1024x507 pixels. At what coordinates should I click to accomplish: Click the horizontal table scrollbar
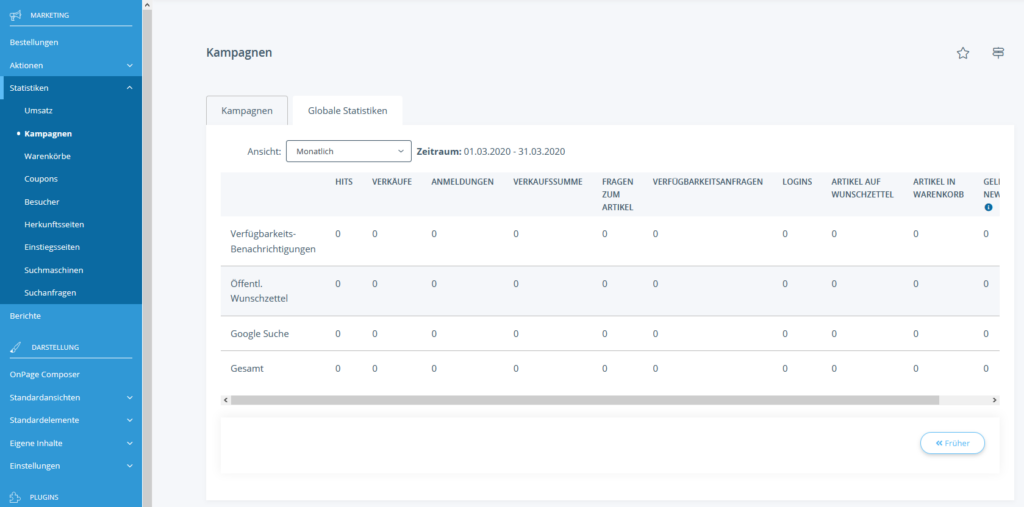click(x=584, y=400)
